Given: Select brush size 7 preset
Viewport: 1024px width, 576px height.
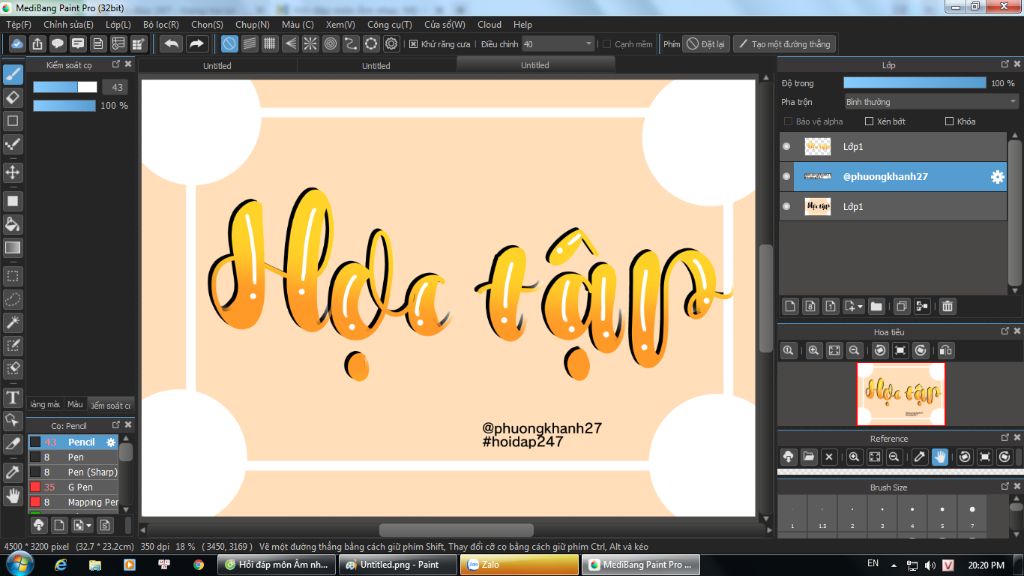Looking at the screenshot, I should (972, 515).
